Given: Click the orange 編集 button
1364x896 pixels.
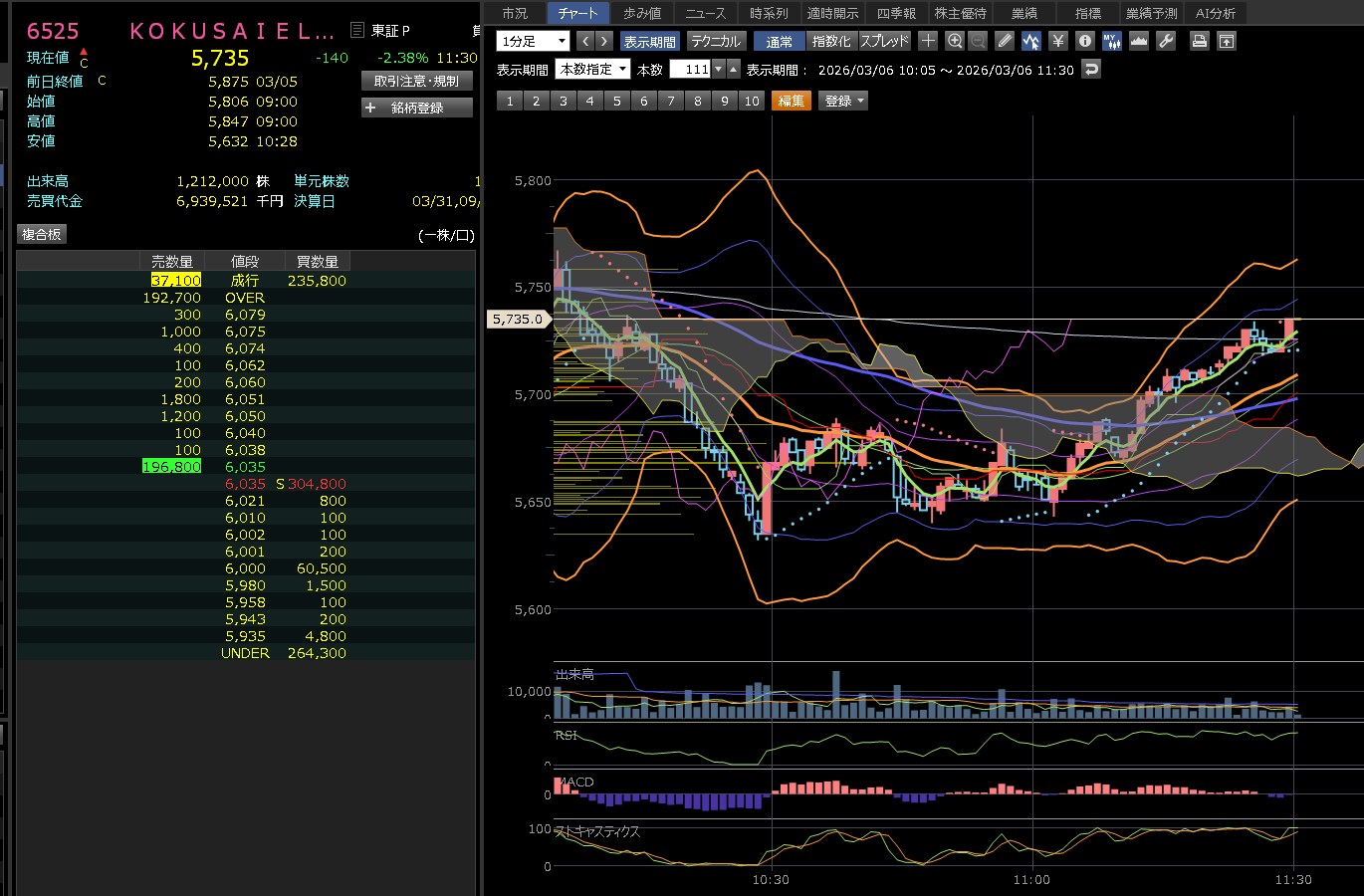Looking at the screenshot, I should click(792, 101).
